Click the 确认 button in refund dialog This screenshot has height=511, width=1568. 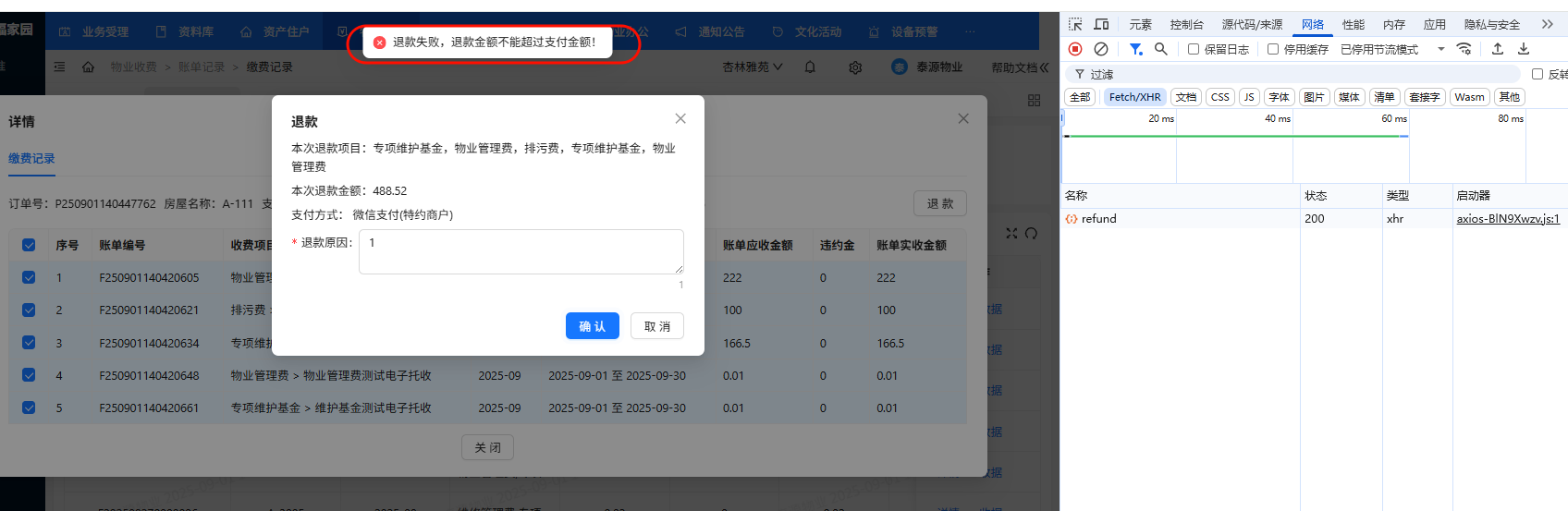[x=592, y=326]
